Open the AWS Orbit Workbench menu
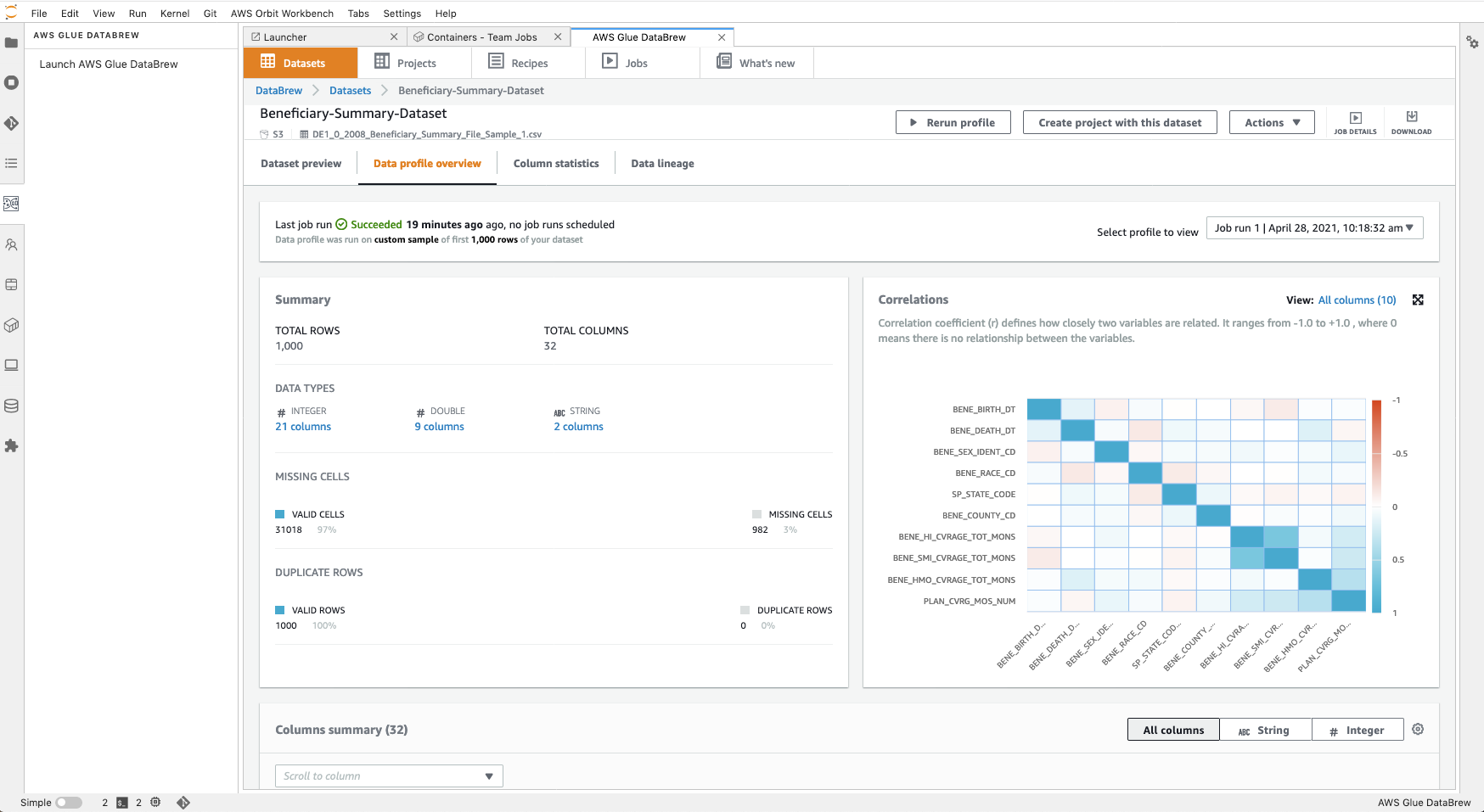This screenshot has width=1484, height=812. tap(282, 14)
